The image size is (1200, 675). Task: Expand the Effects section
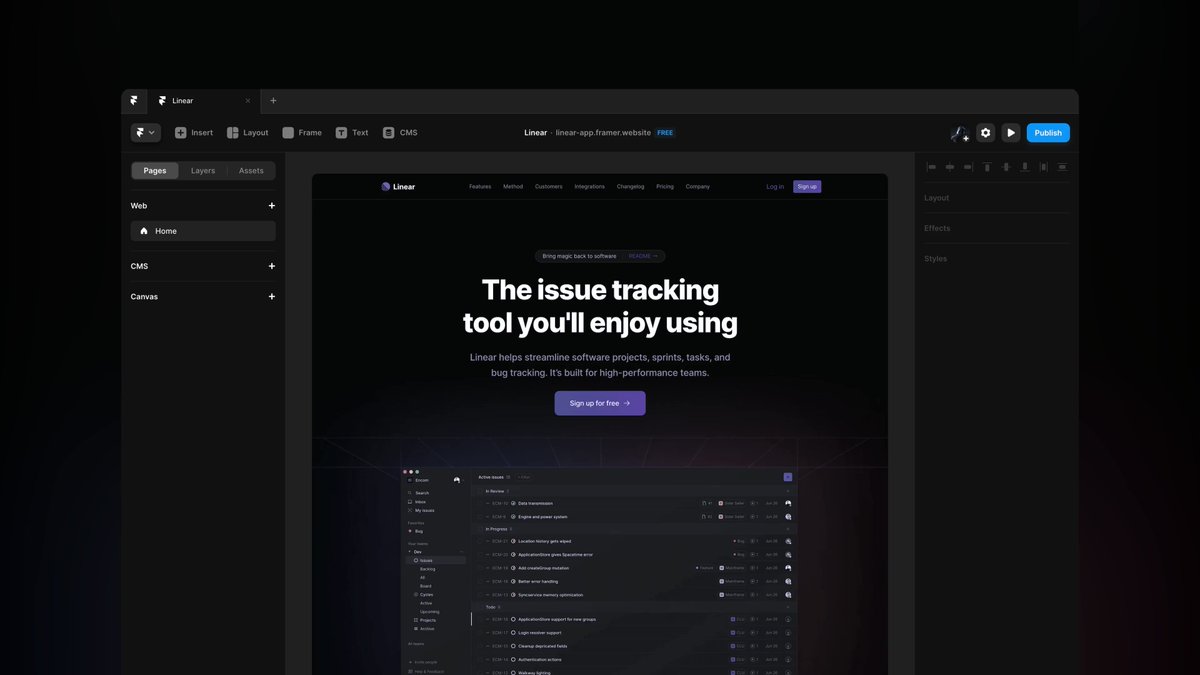pyautogui.click(x=937, y=228)
